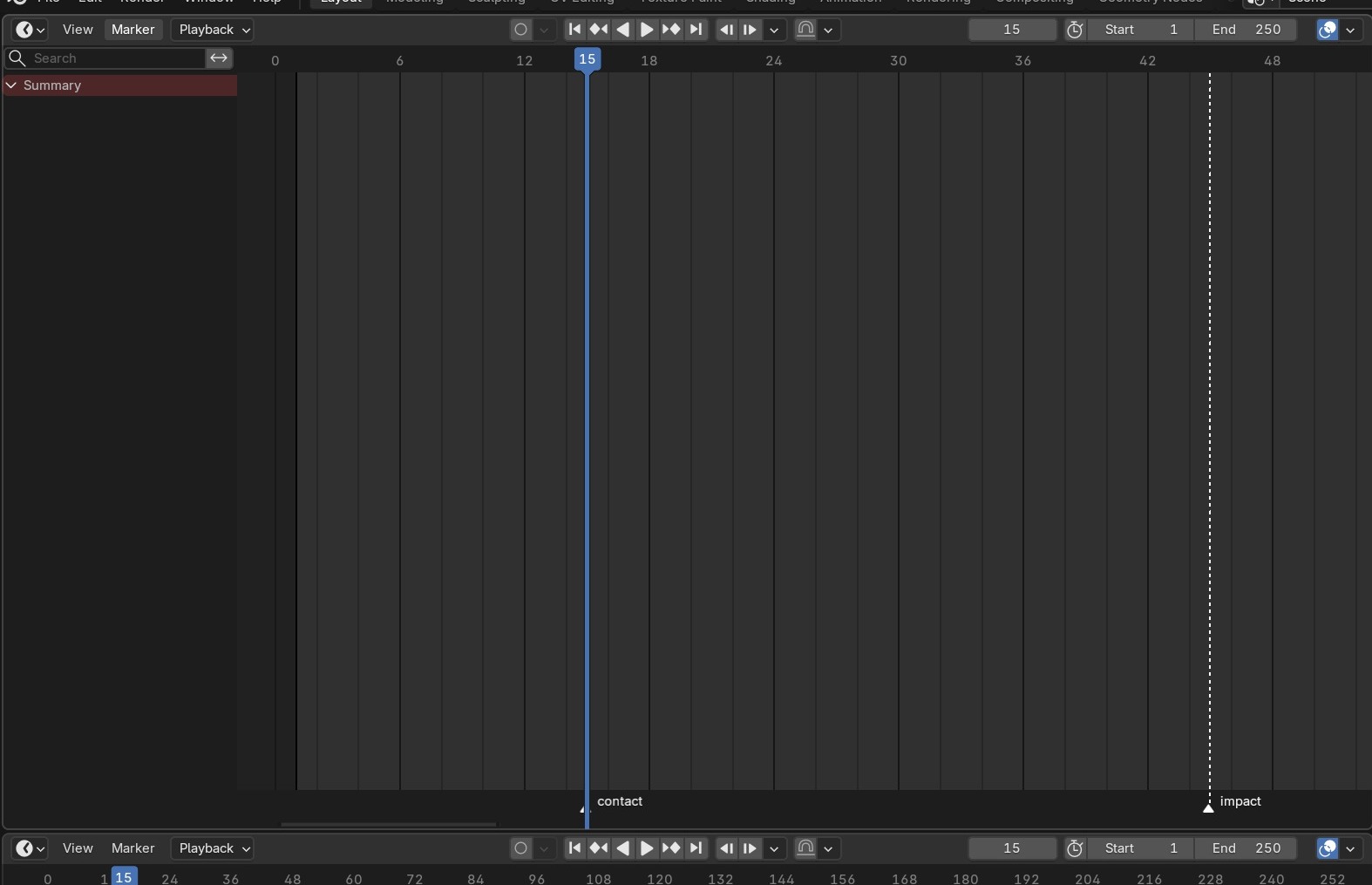This screenshot has width=1372, height=885.
Task: Jump to last frame in lower timeline
Action: pyautogui.click(x=696, y=848)
